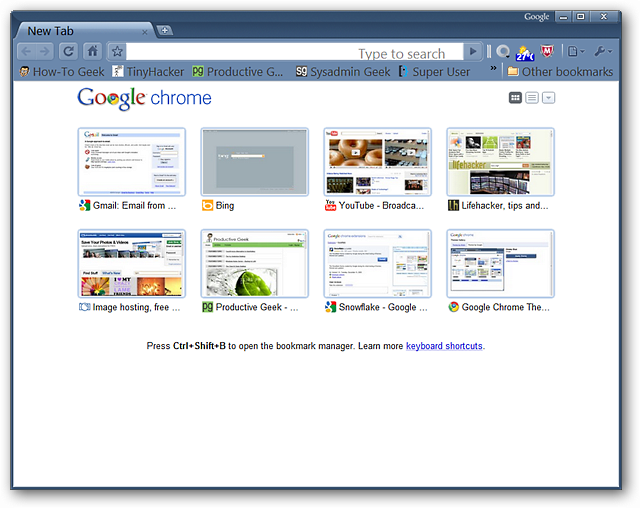Viewport: 640px width, 508px height.
Task: Go to the Home page icon
Action: pyautogui.click(x=93, y=51)
